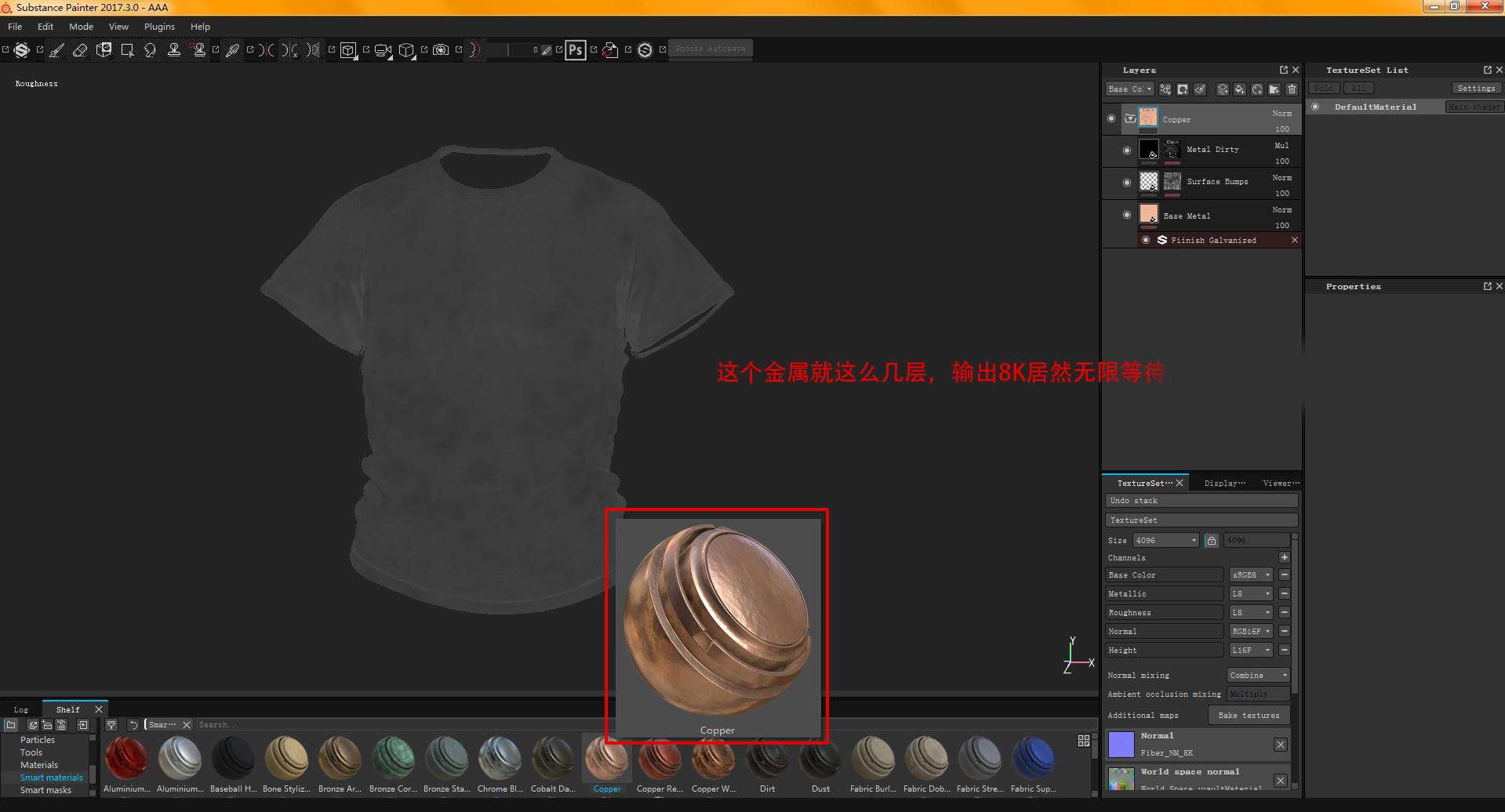Remove the Metallic channel
The image size is (1505, 812).
click(x=1284, y=594)
